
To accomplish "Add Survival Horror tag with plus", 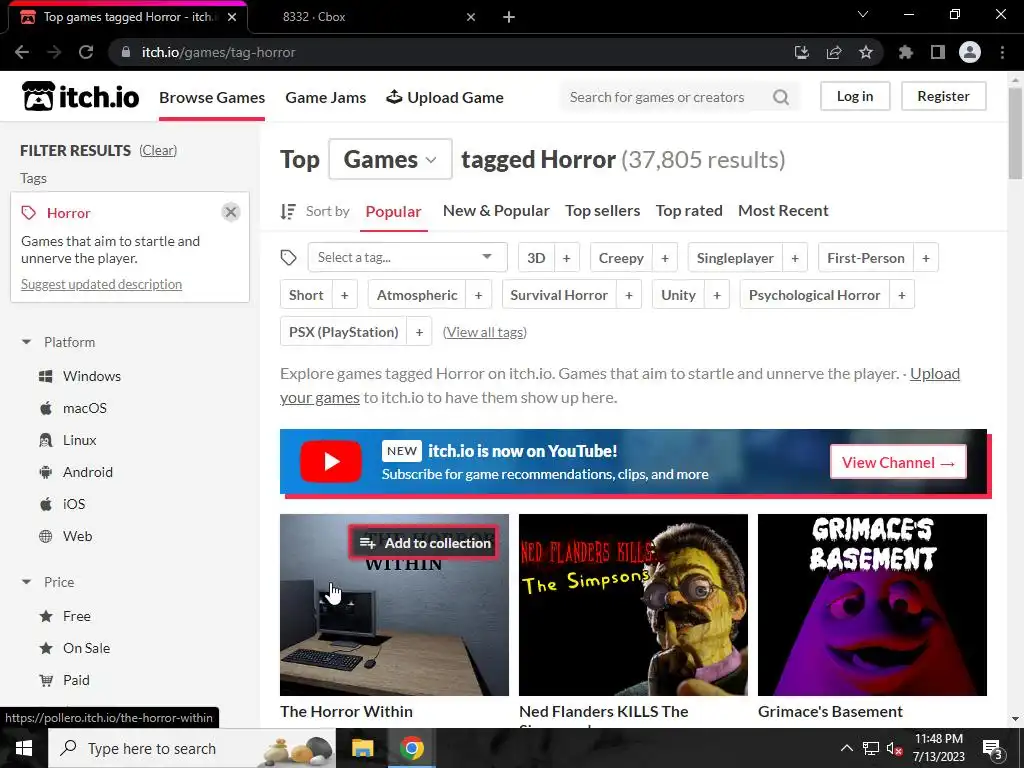I will pos(629,295).
